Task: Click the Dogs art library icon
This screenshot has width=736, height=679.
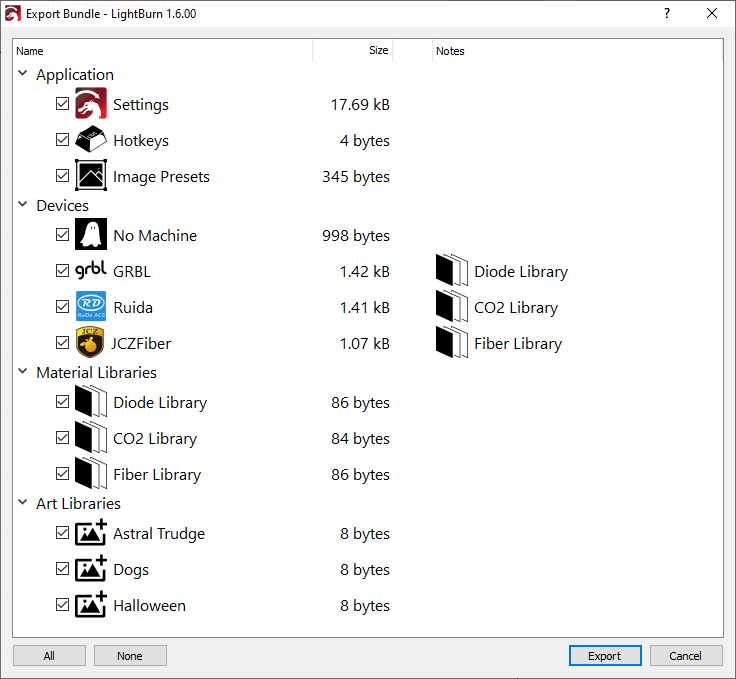Action: [x=91, y=568]
